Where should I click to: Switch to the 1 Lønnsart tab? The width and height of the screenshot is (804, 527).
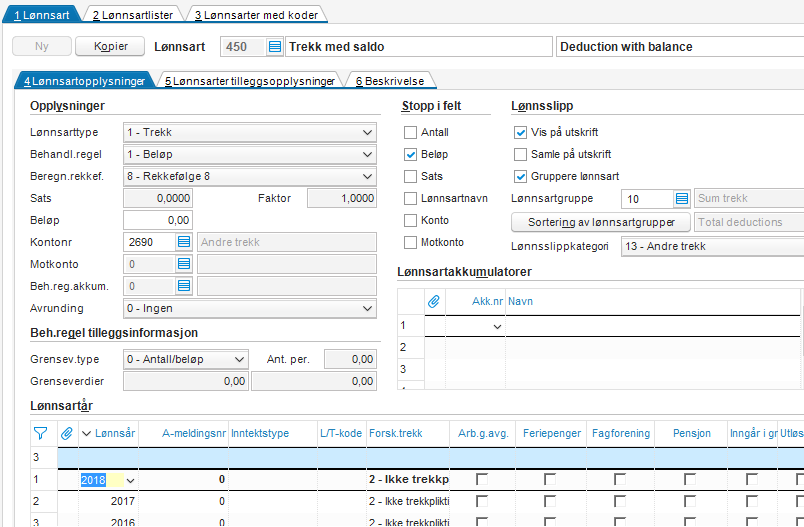tap(42, 15)
